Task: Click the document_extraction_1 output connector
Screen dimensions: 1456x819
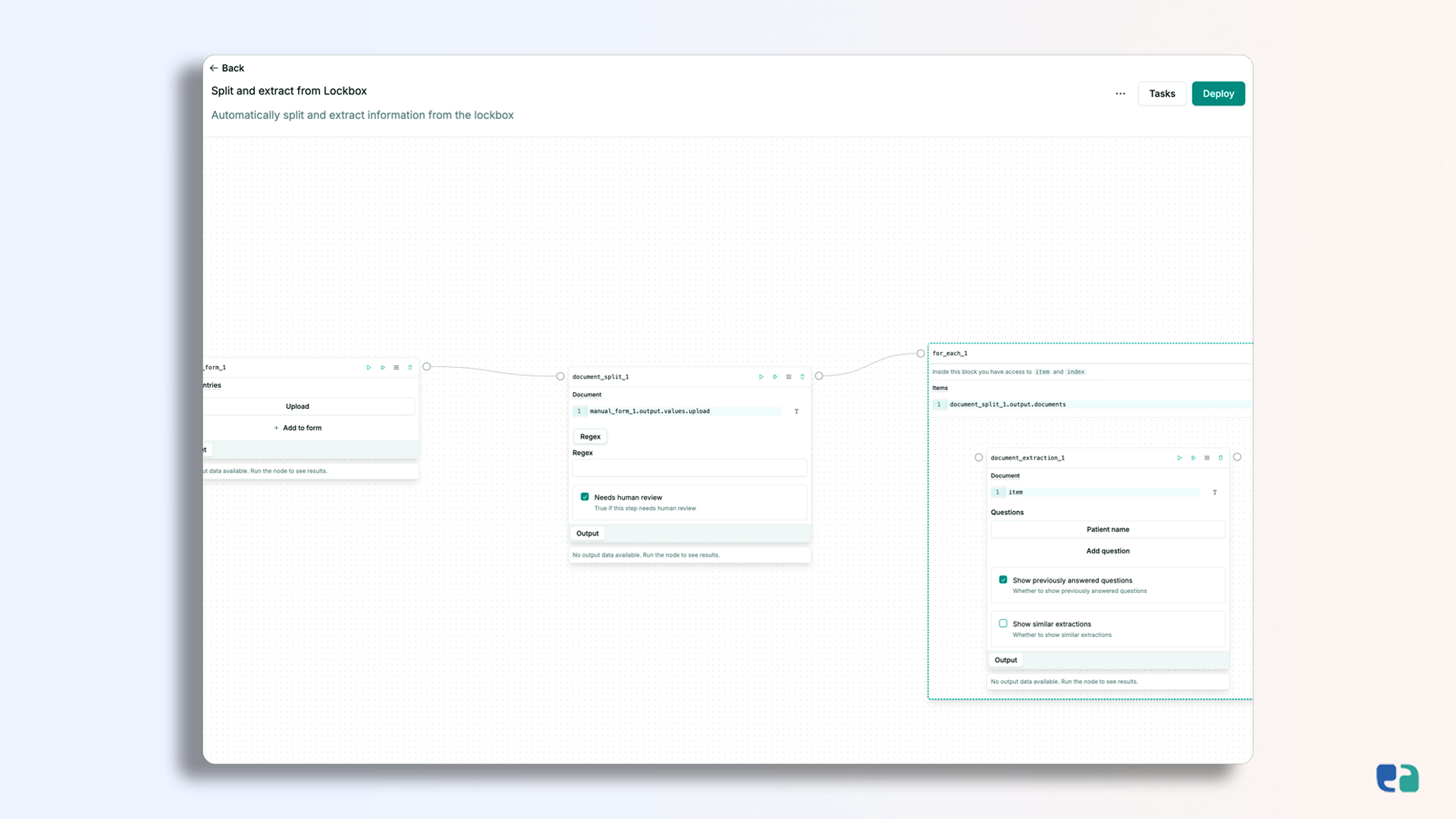Action: coord(1238,457)
